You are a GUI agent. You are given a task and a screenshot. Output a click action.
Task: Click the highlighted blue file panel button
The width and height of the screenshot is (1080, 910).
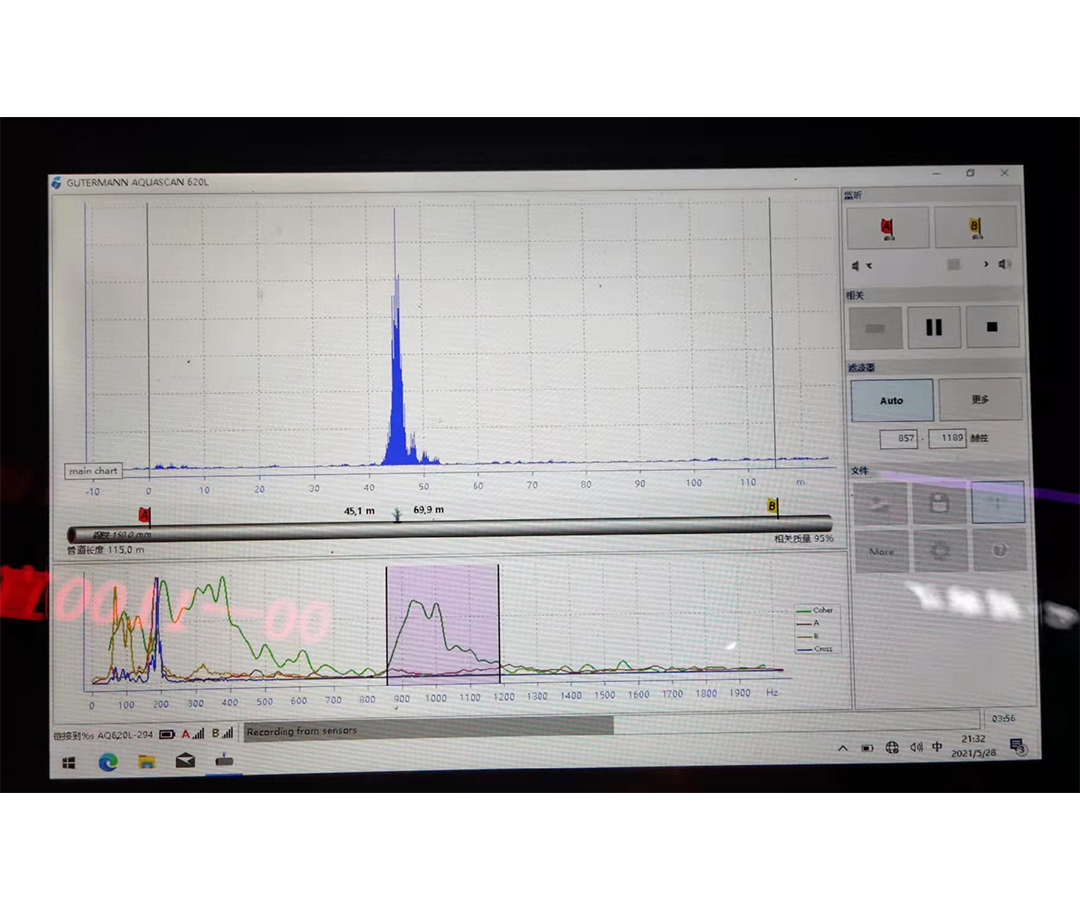[x=998, y=502]
